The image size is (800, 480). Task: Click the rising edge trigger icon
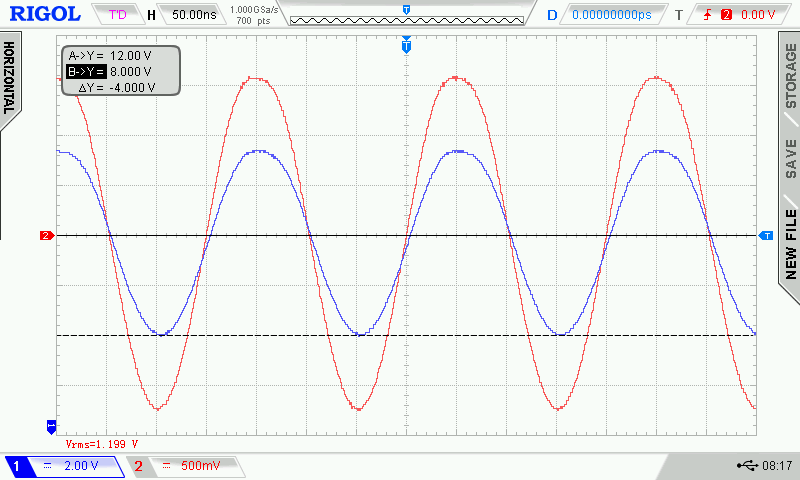pyautogui.click(x=708, y=15)
